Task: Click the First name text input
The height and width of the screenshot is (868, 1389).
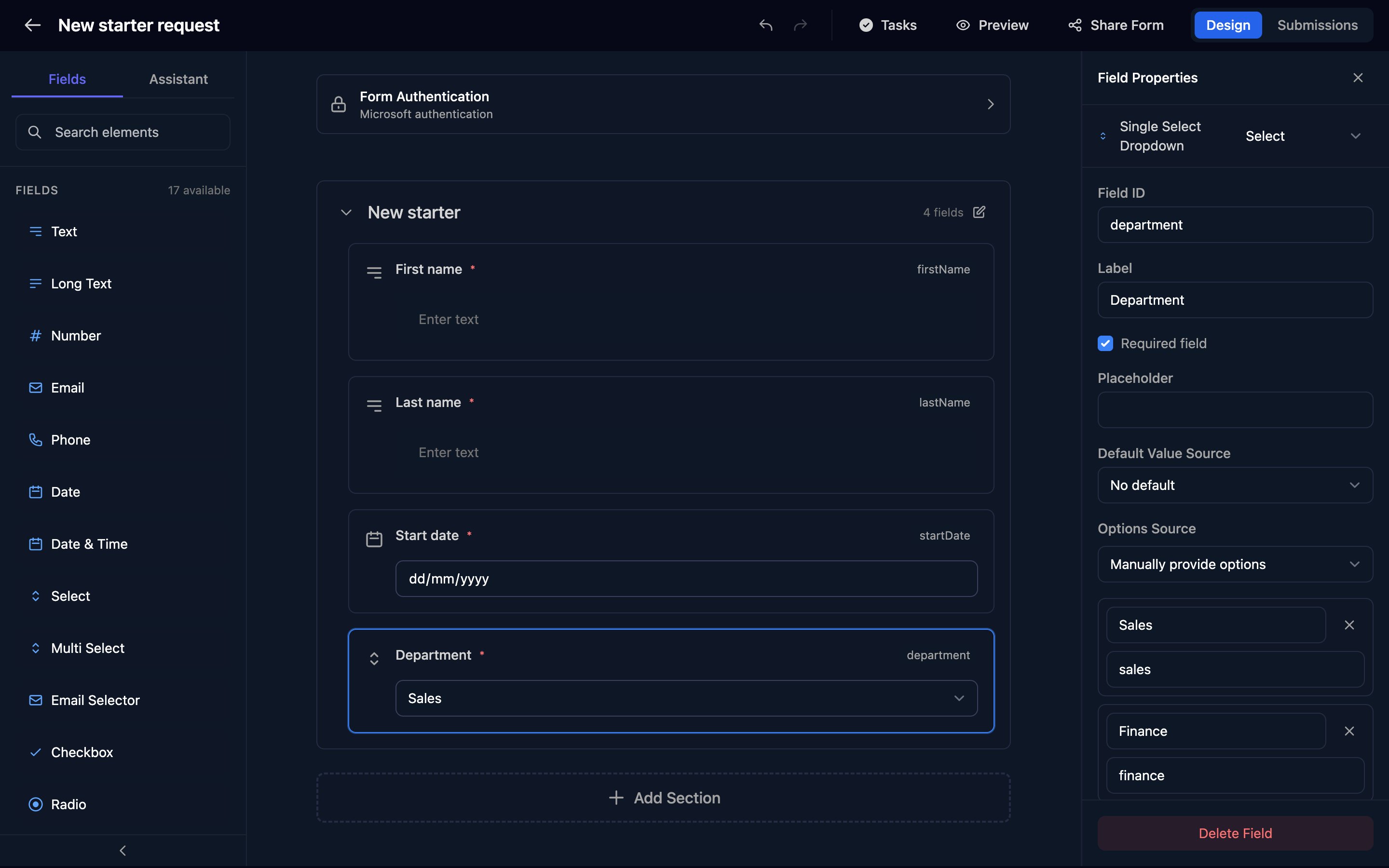Action: tap(686, 319)
